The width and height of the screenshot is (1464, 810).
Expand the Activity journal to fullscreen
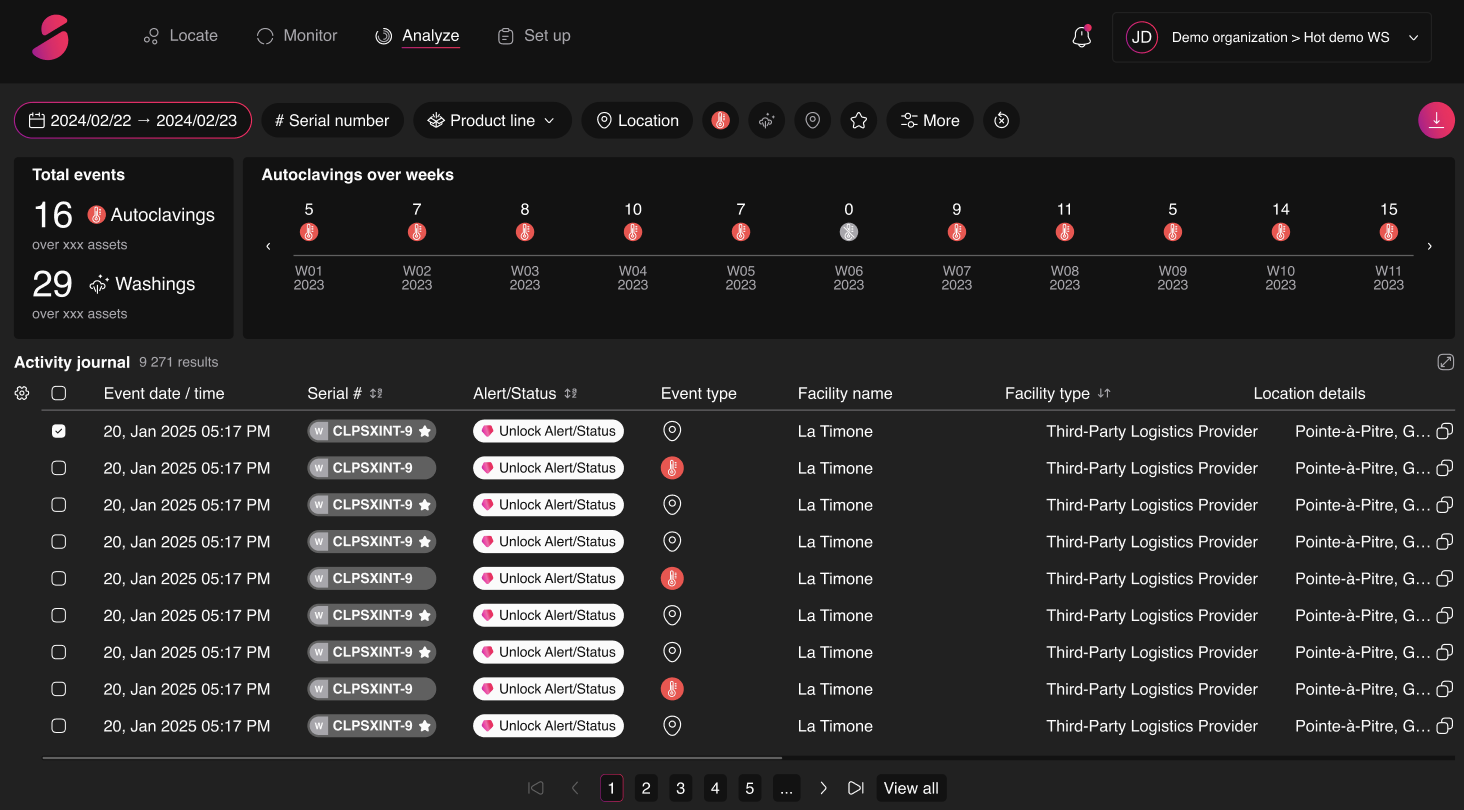pos(1445,362)
